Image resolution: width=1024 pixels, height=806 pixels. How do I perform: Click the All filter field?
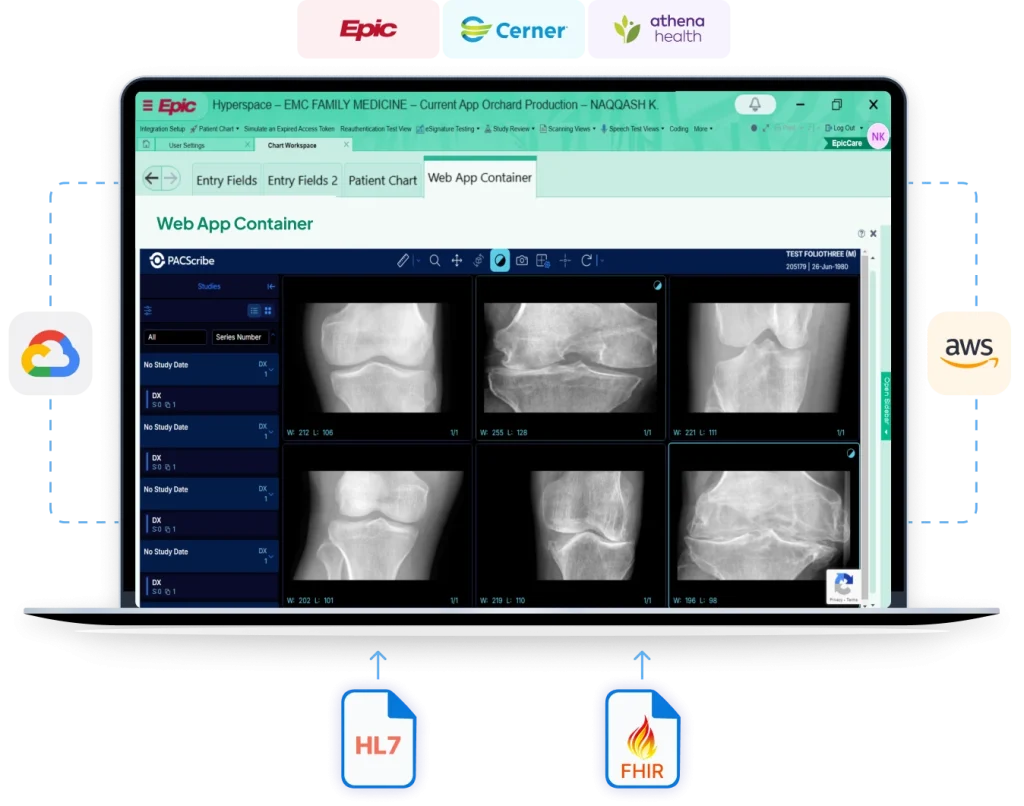point(174,337)
